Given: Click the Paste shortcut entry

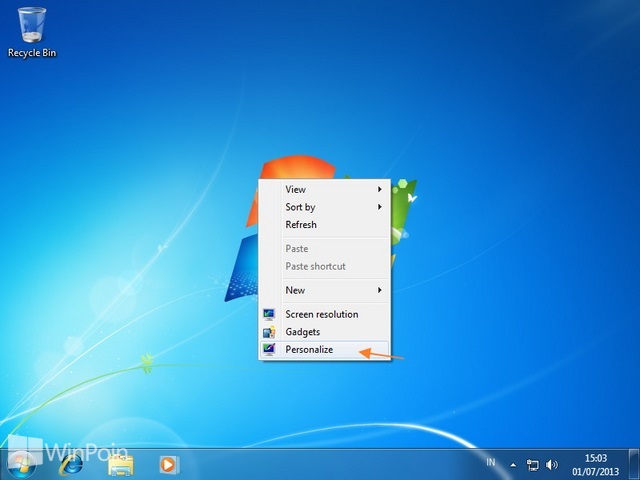Looking at the screenshot, I should click(324, 267).
